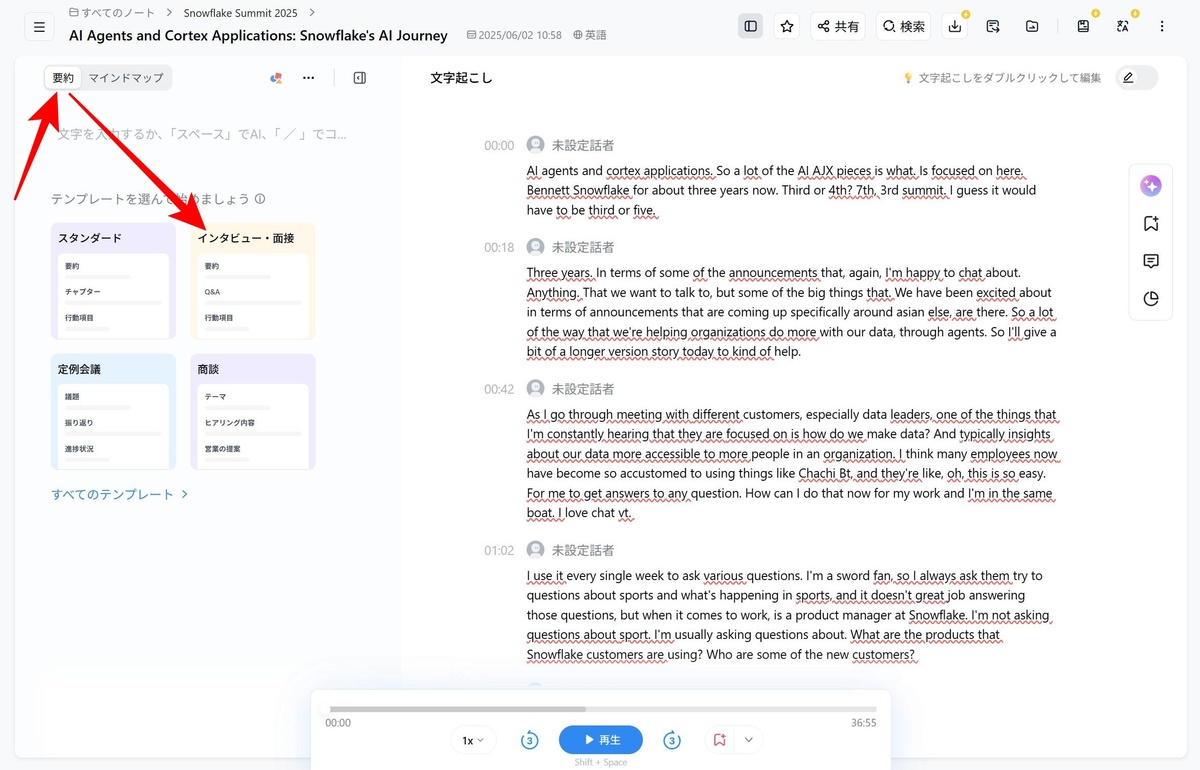
Task: Click the translate icon in the top toolbar
Action: coord(1123,27)
